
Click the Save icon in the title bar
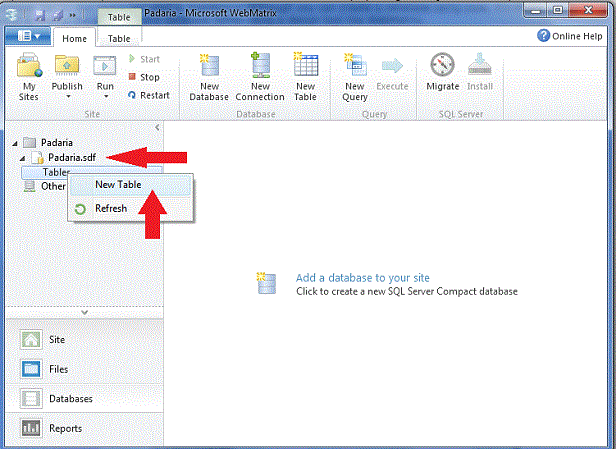coord(40,15)
